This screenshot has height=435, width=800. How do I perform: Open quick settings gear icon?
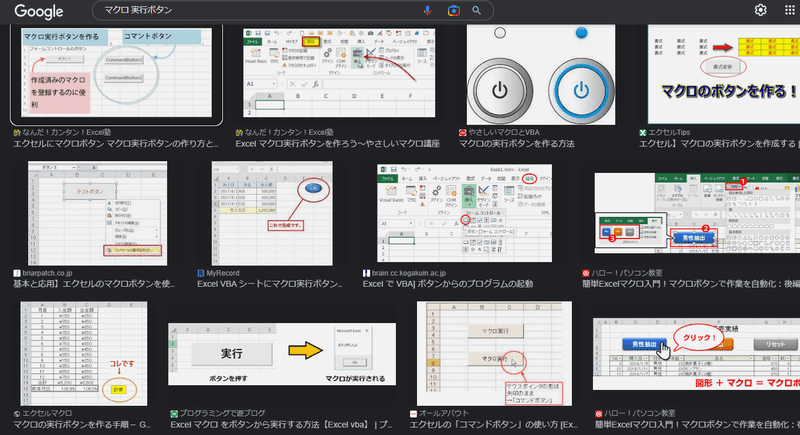pyautogui.click(x=760, y=10)
